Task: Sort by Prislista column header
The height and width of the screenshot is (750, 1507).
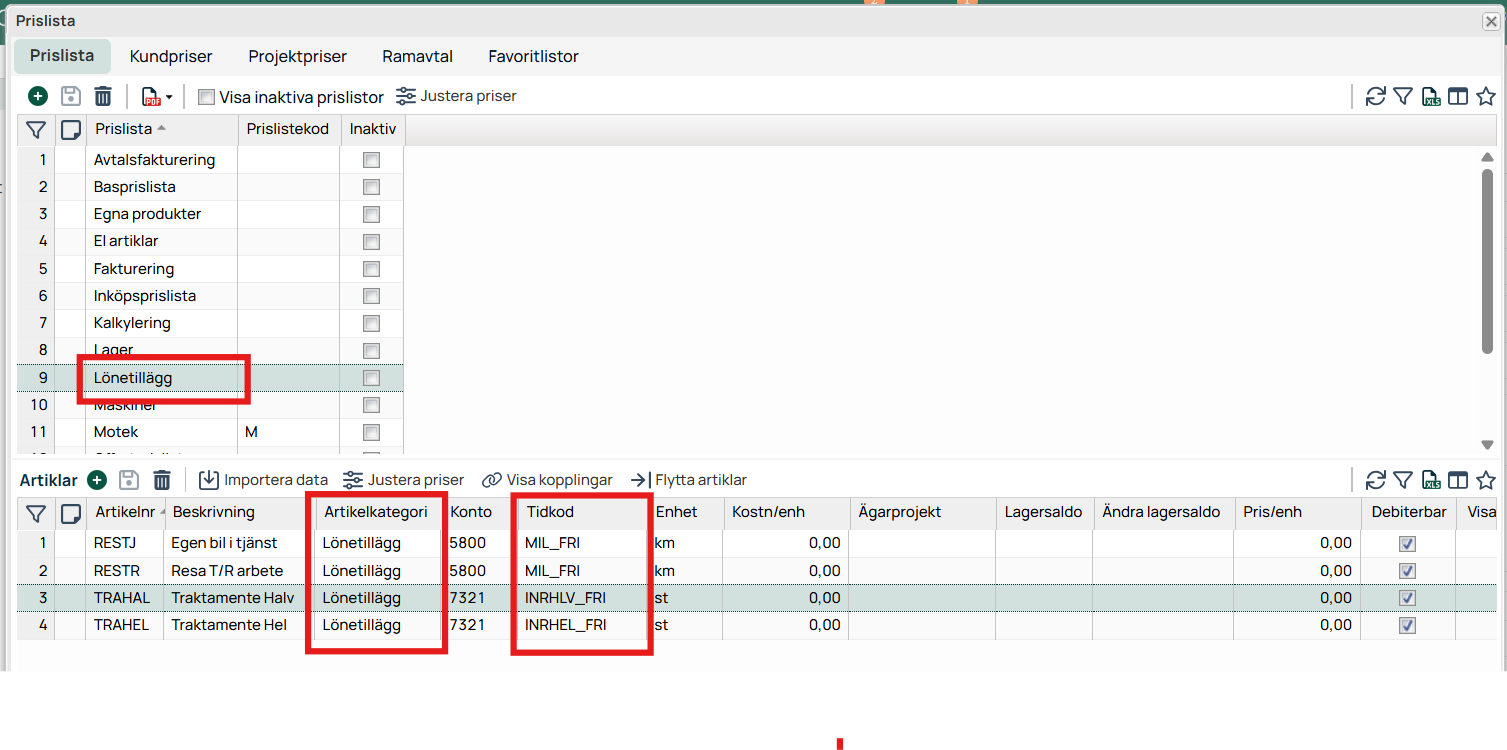Action: point(124,129)
